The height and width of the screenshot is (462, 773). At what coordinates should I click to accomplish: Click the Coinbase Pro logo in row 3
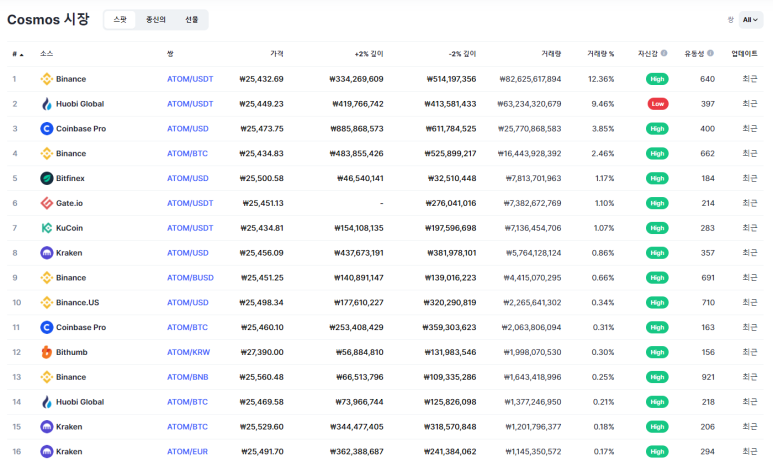pos(46,129)
